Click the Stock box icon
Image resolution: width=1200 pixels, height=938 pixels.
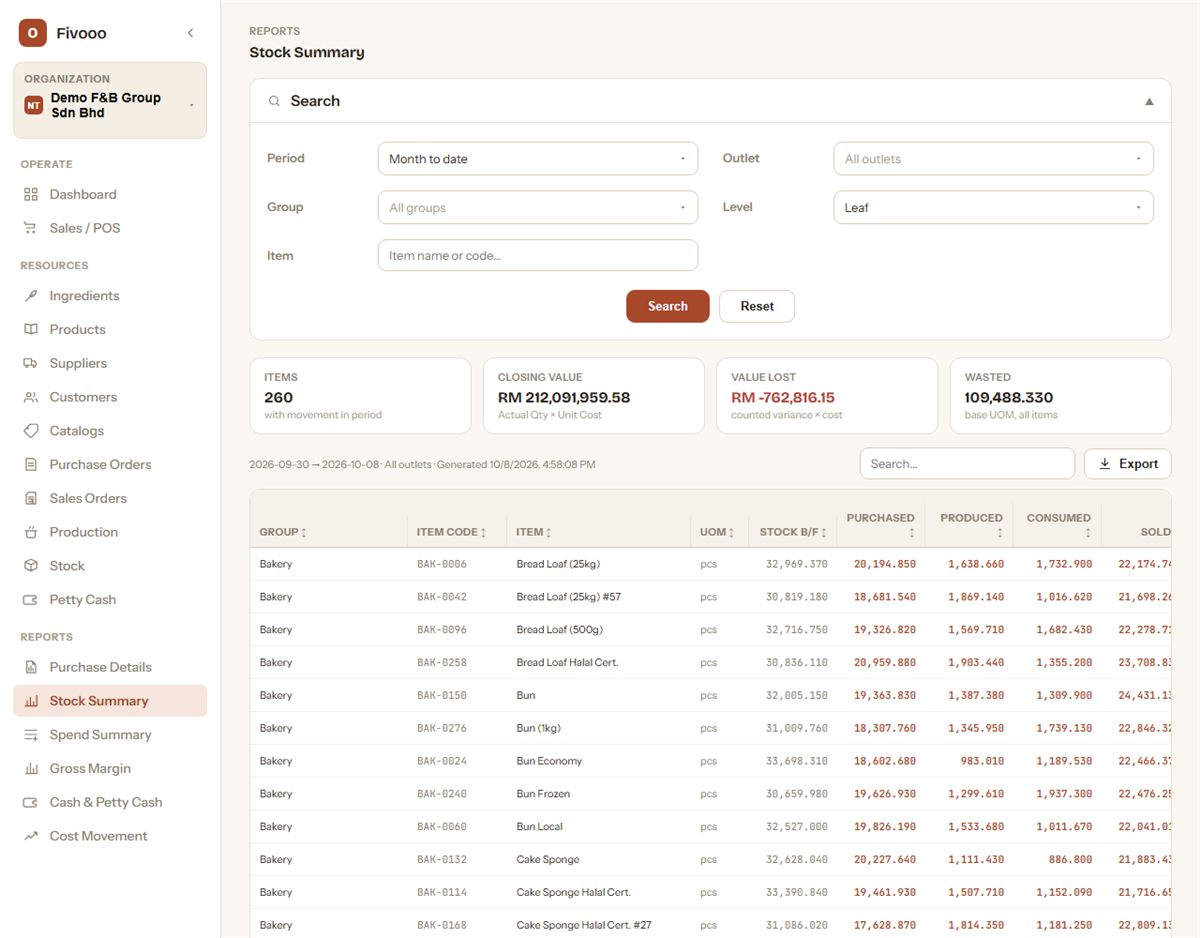(31, 566)
